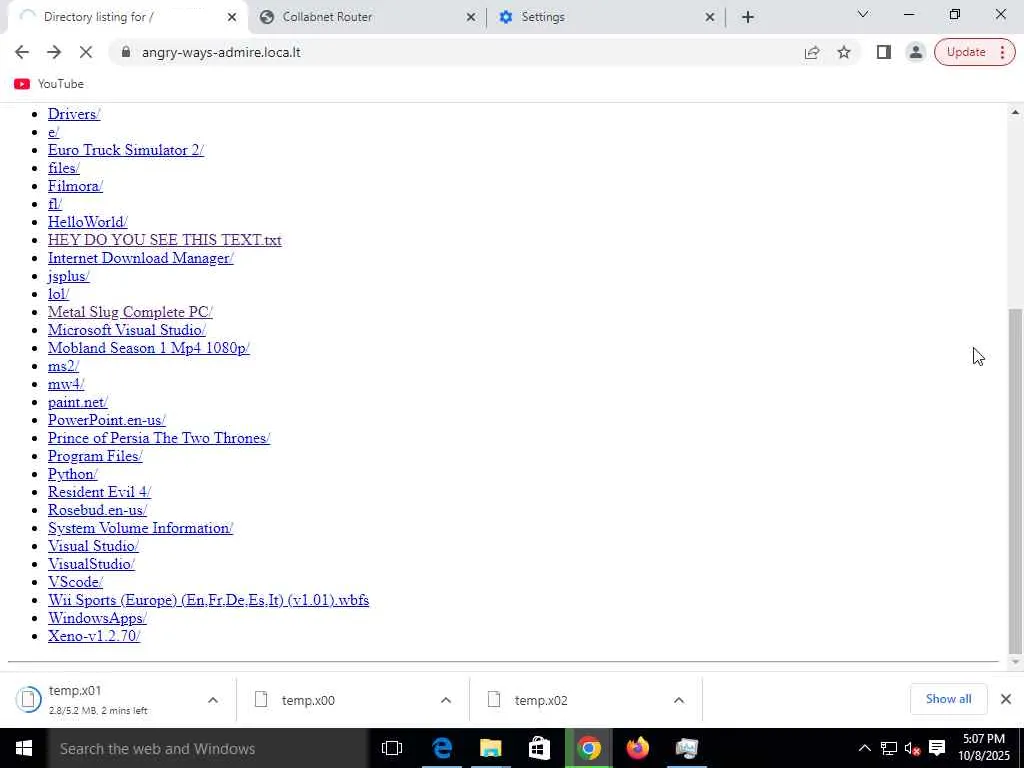Open Mobland Season 1 Mp4 1080p/ folder
Screen dimensions: 1024x768
pos(148,348)
